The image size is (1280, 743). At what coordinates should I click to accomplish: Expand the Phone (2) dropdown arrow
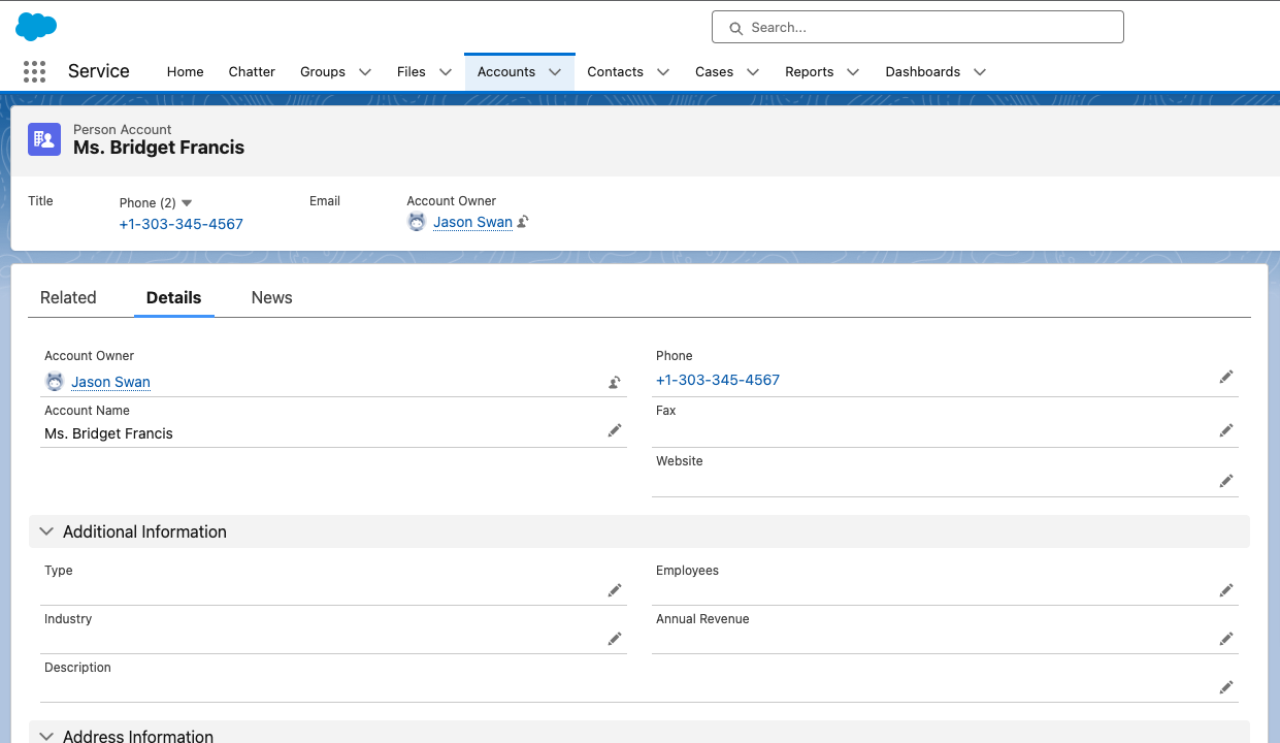pyautogui.click(x=186, y=203)
